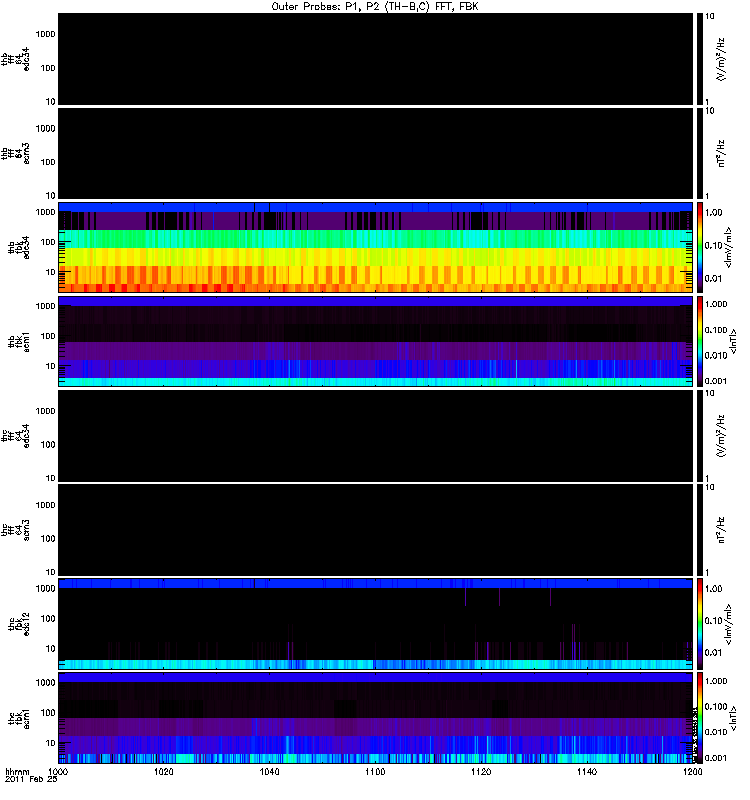Image resolution: width=750 pixels, height=800 pixels.
Task: Click the '(V/m)²/Hz' unit label of thb fff edc34
Action: [x=721, y=59]
